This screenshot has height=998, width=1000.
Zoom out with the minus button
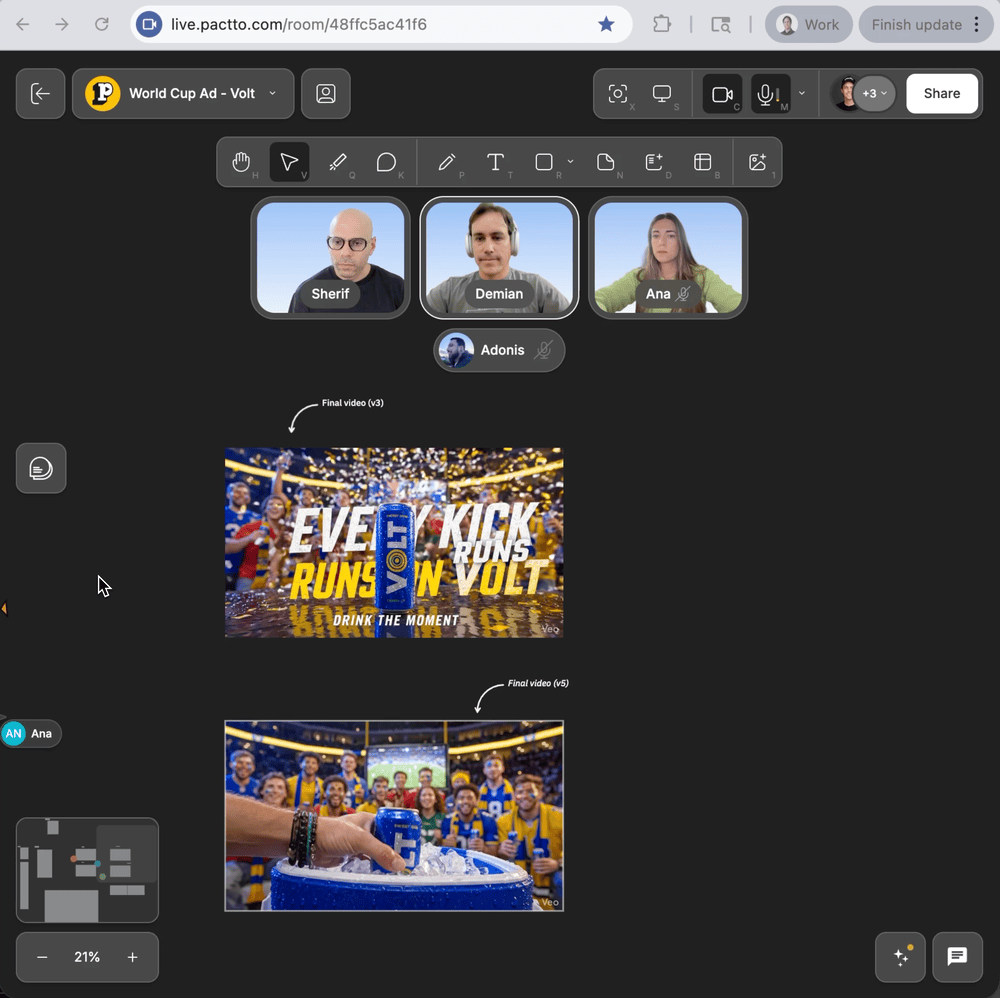click(x=42, y=957)
